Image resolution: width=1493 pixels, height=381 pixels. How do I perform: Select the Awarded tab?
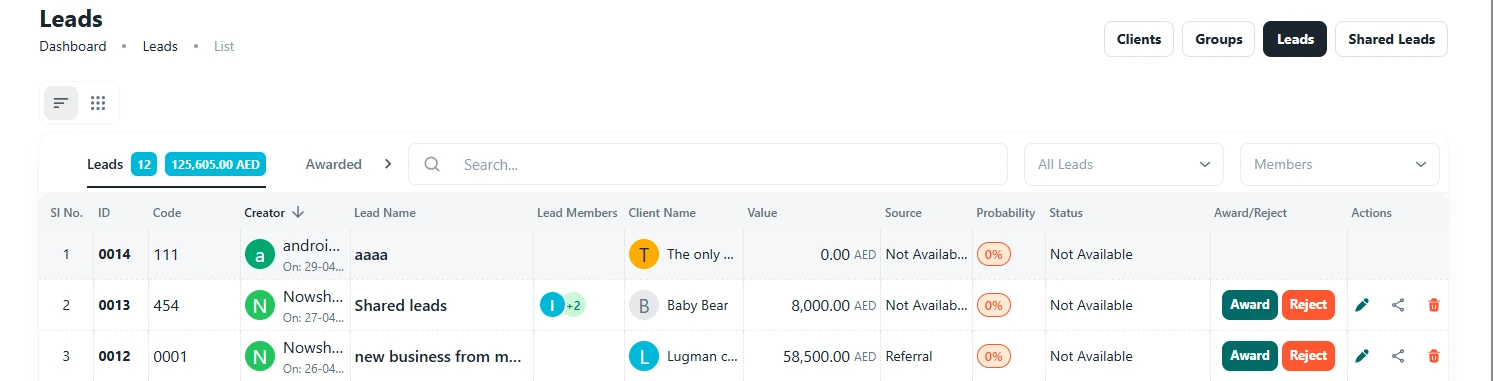pyautogui.click(x=334, y=164)
